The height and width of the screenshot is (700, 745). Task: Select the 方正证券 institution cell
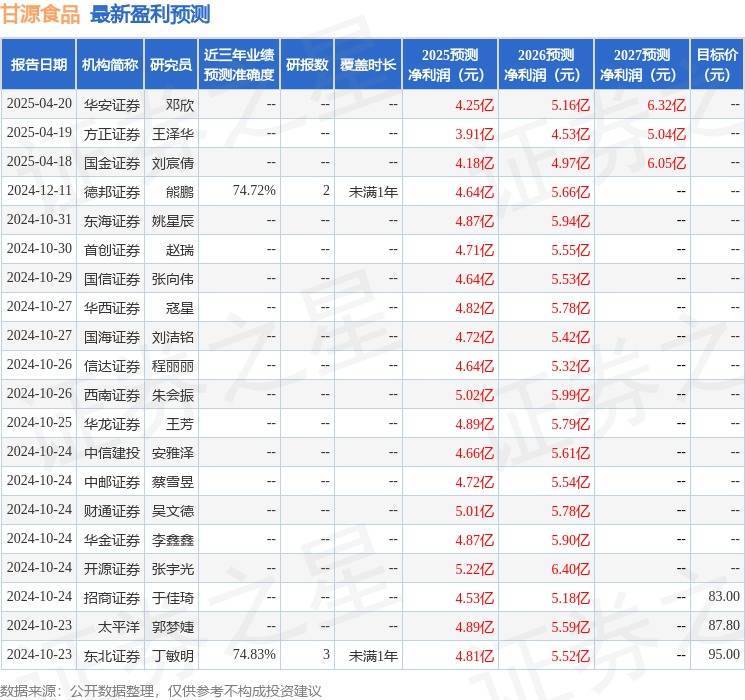point(112,134)
